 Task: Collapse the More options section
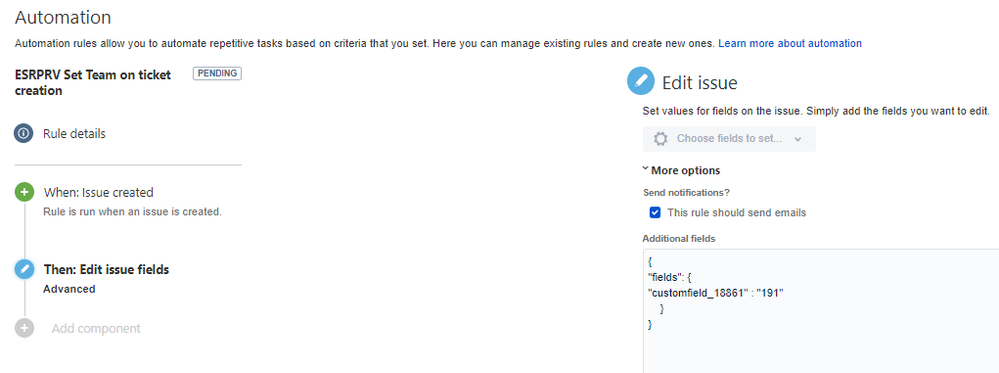click(x=681, y=170)
